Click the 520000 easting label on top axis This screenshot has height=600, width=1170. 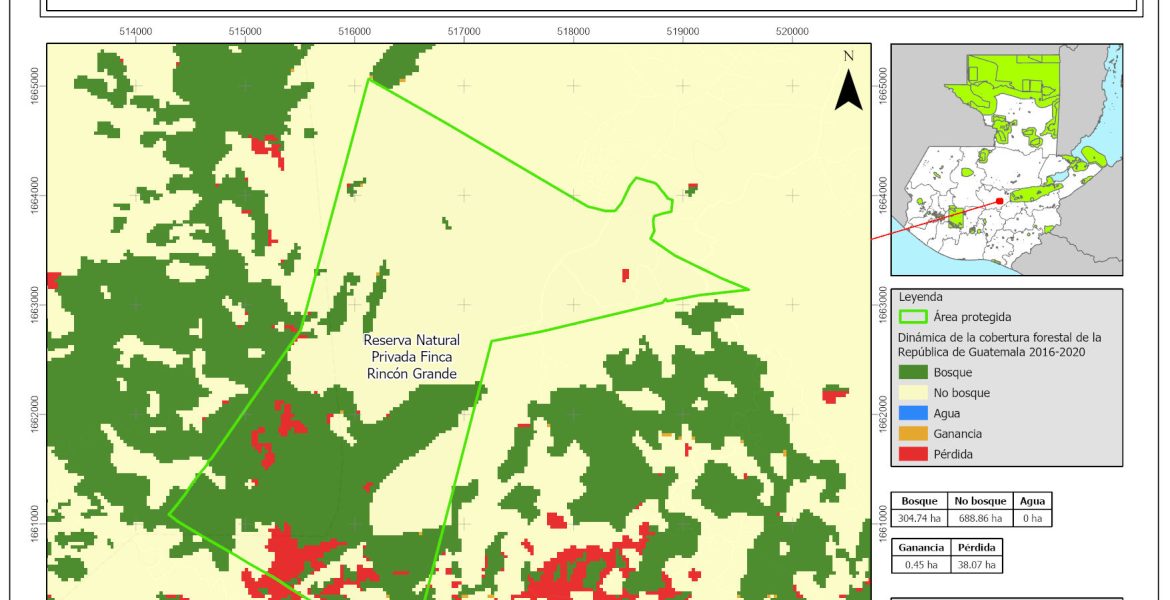[792, 31]
